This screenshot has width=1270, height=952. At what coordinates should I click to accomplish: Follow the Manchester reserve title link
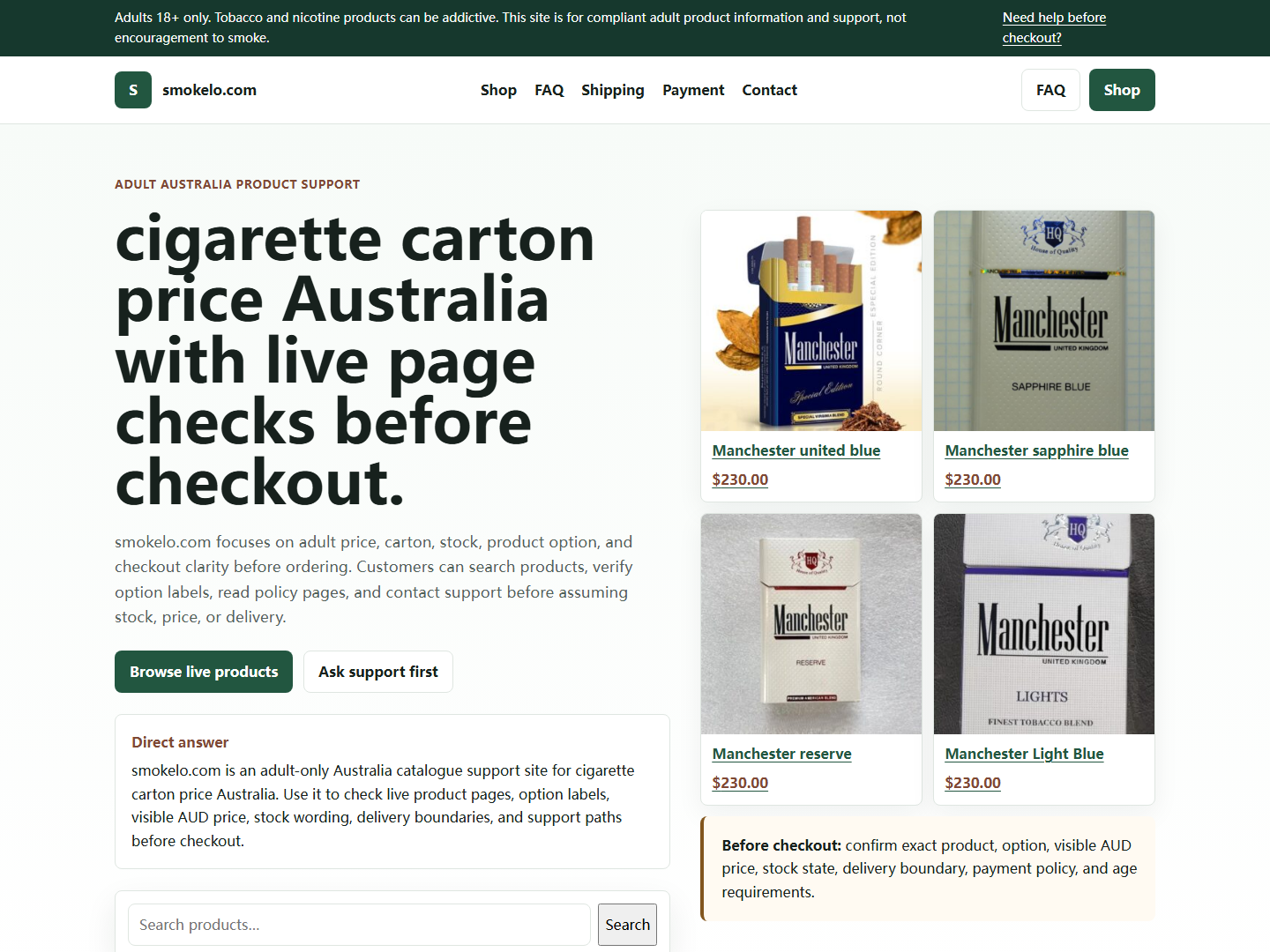782,754
